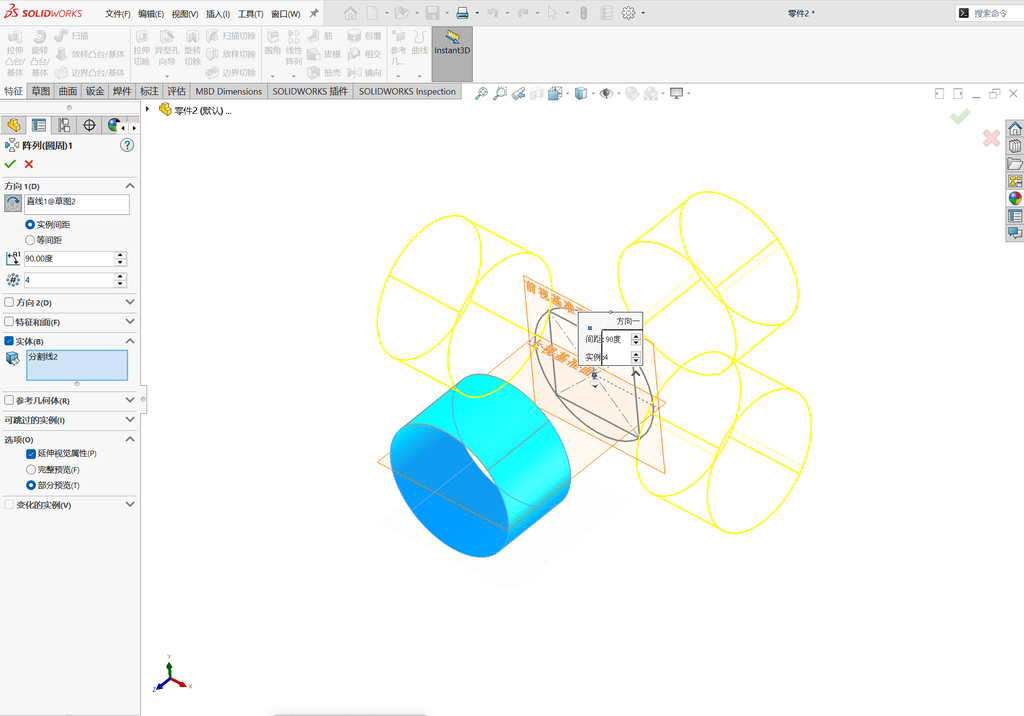Switch to the ConfigurationManager tab icon
The image size is (1024, 716).
pos(64,125)
